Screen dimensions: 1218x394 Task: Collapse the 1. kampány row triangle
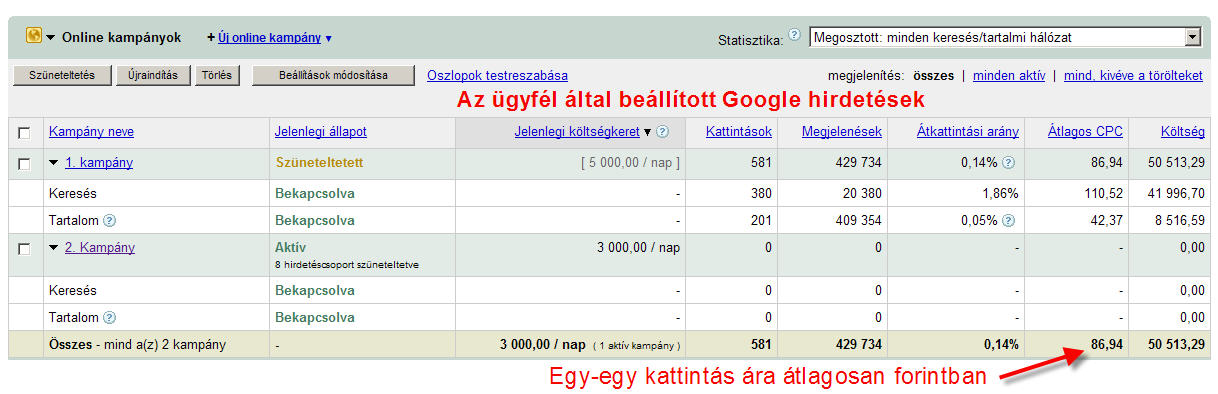(x=54, y=163)
